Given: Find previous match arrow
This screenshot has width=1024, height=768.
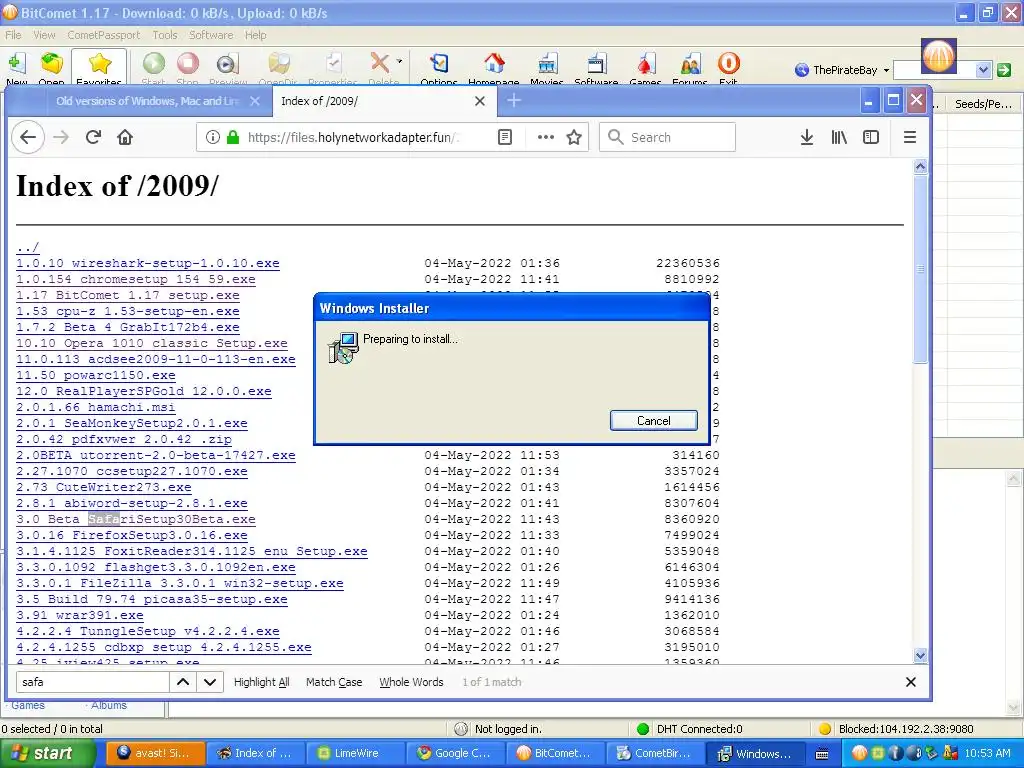Looking at the screenshot, I should click(x=183, y=682).
